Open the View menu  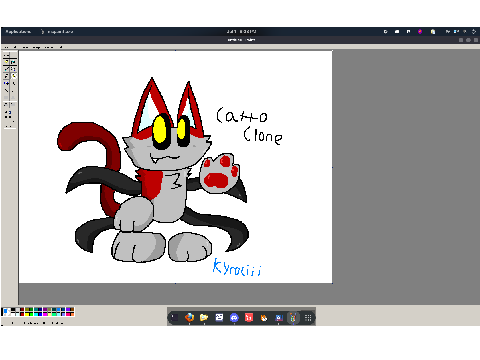tap(25, 47)
